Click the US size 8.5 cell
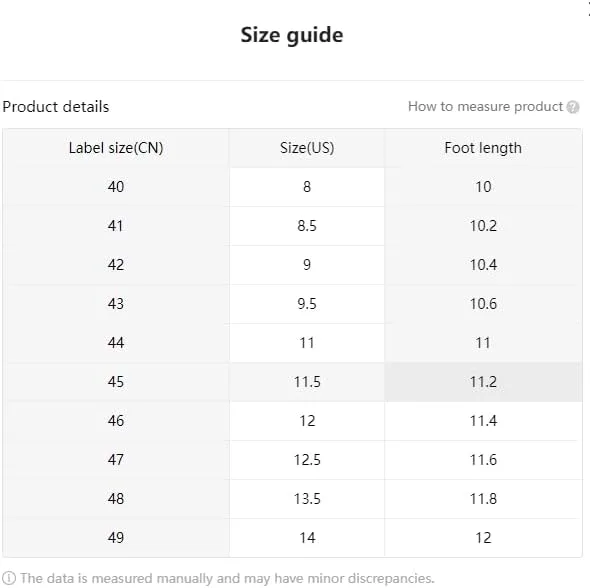Viewport: 590px width, 588px height. (307, 226)
